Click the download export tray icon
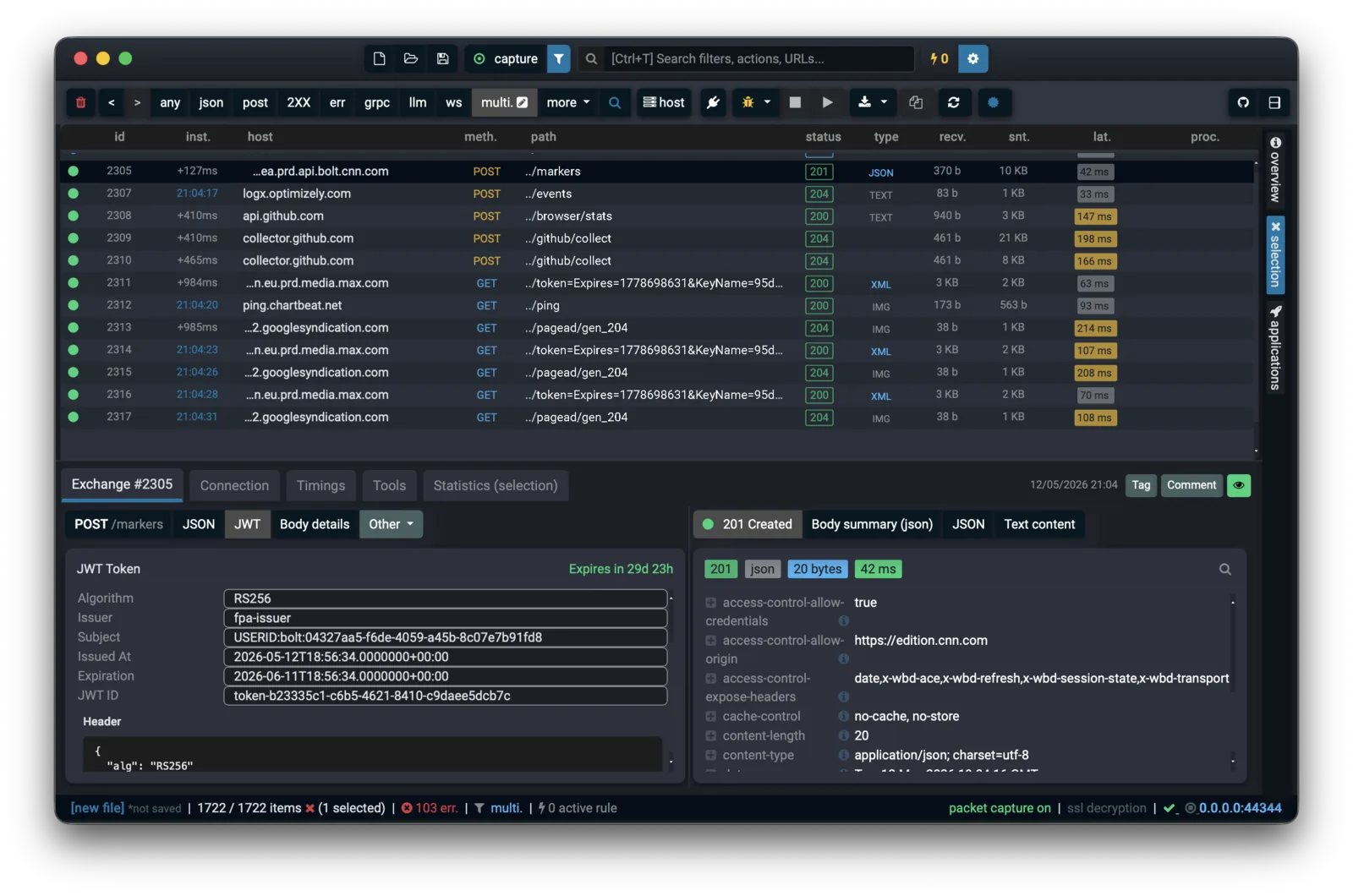Viewport: 1353px width, 896px height. point(864,102)
